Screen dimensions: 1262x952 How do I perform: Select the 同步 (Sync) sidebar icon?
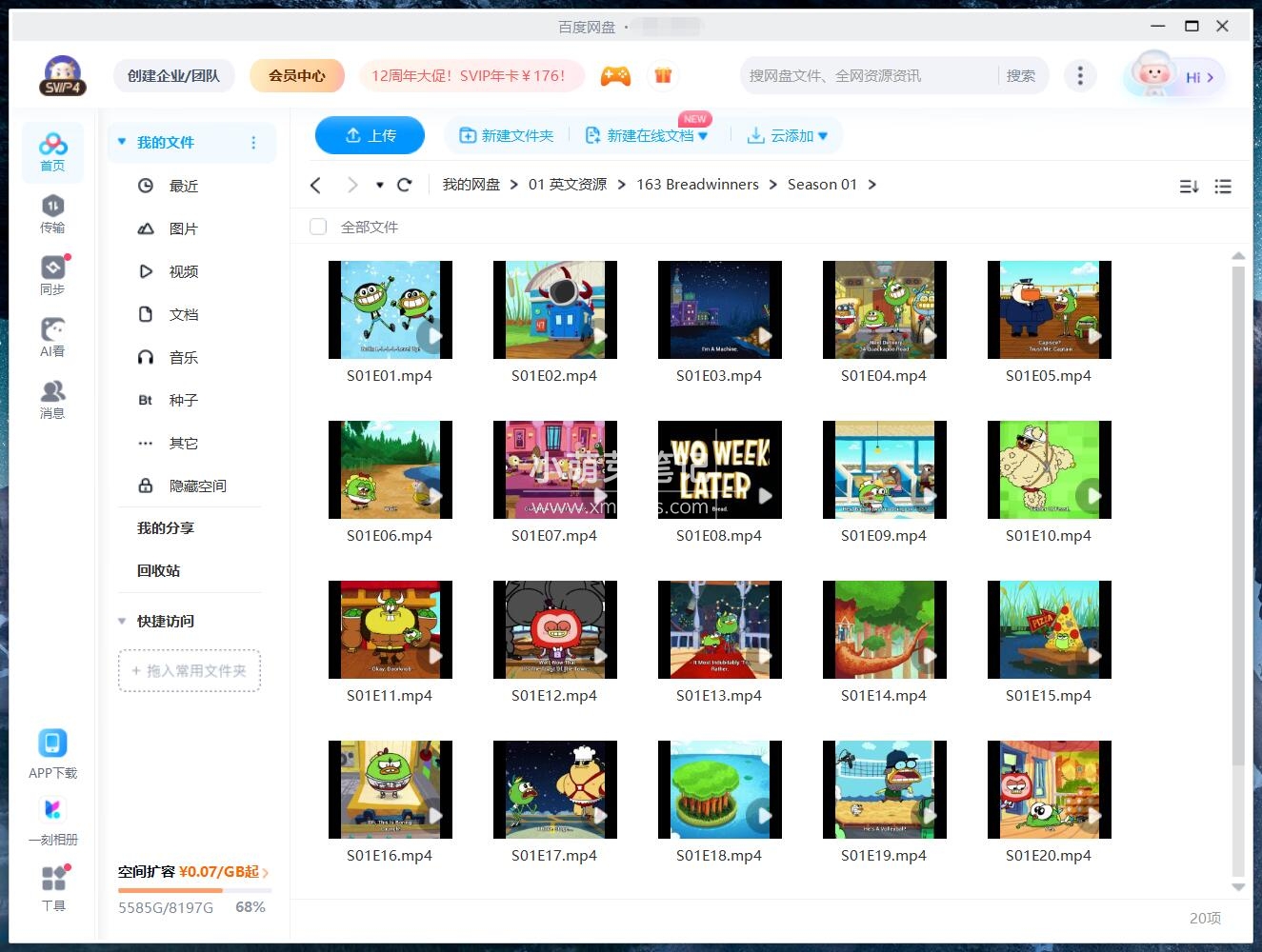52,273
